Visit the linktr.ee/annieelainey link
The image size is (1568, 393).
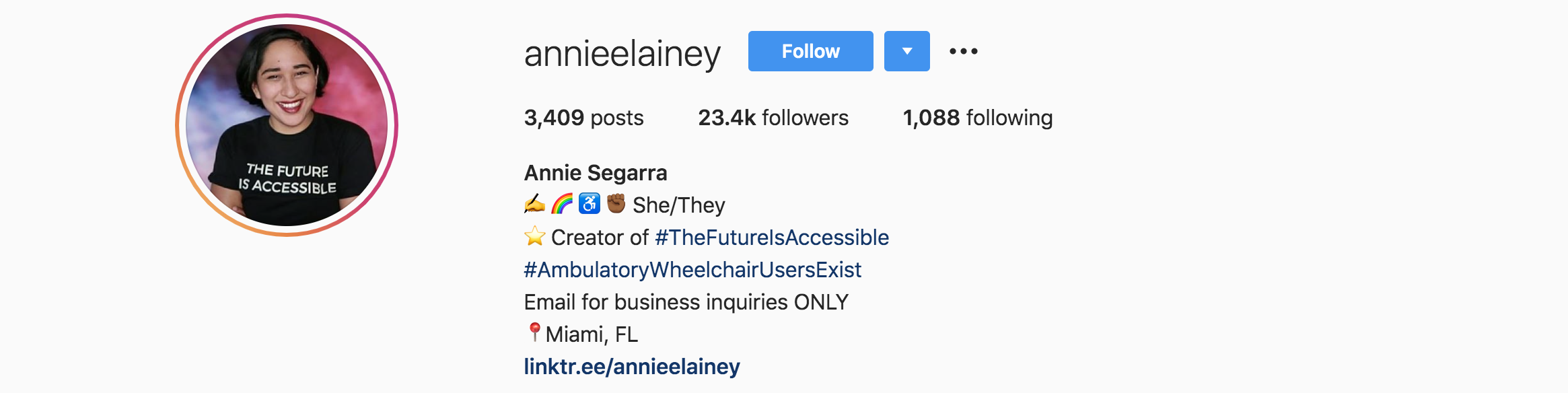click(632, 367)
